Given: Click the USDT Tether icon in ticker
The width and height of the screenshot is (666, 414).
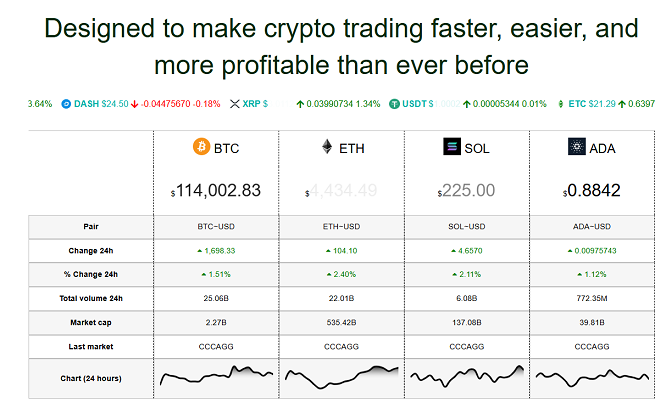Looking at the screenshot, I should 395,103.
